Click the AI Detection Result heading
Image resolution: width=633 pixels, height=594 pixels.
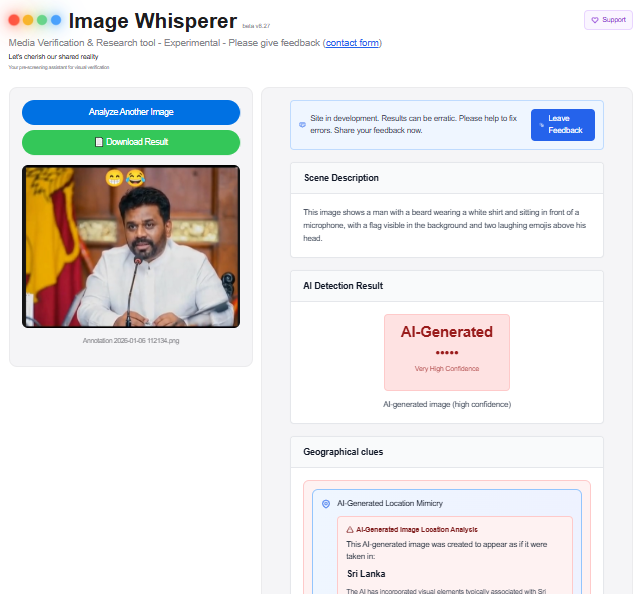click(x=343, y=285)
